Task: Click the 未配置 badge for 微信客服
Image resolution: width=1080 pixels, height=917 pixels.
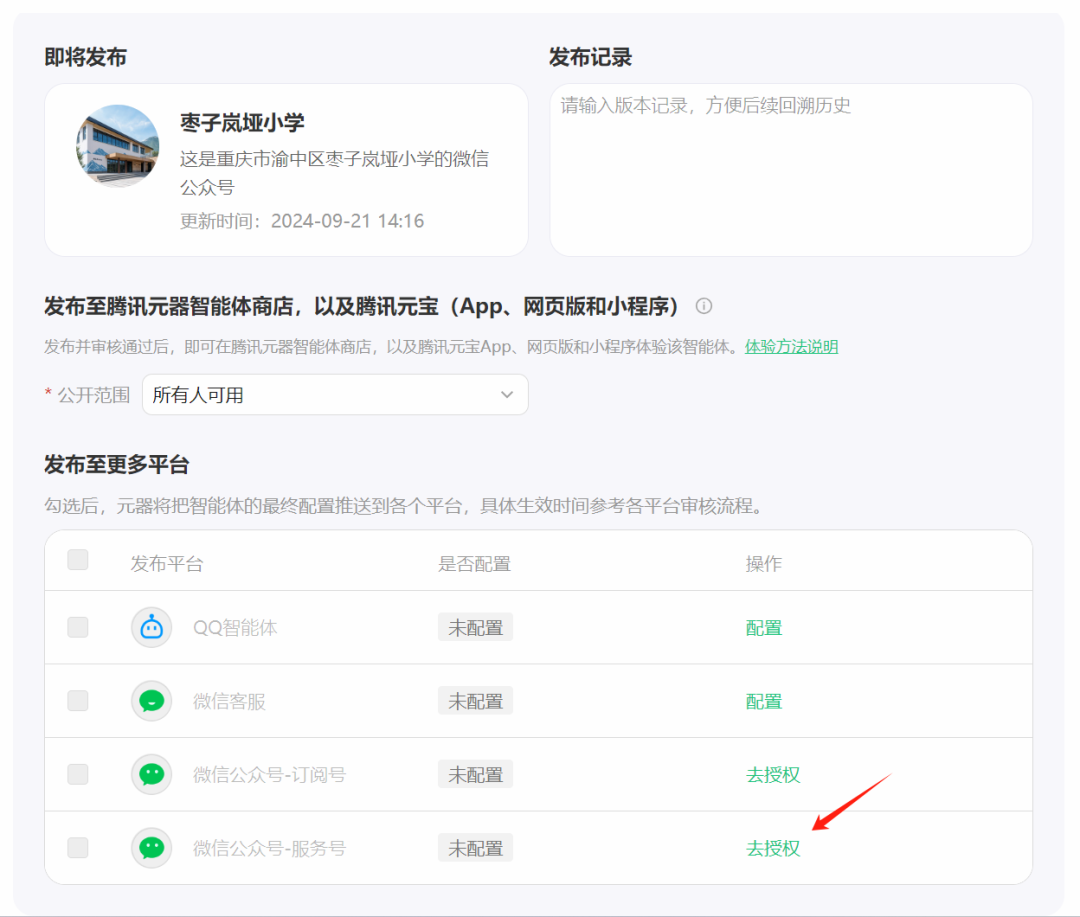Action: [475, 701]
